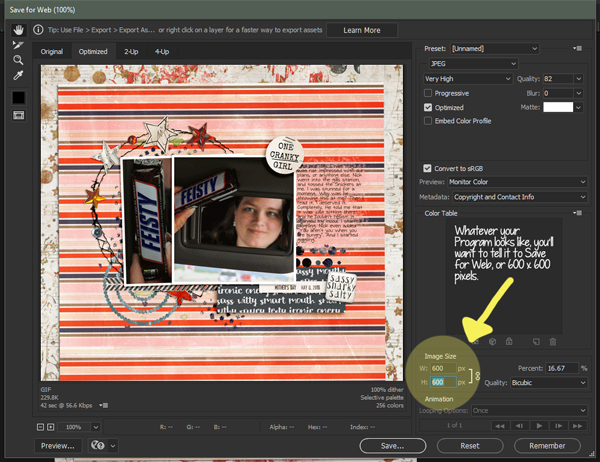Viewport: 600px width, 462px height.
Task: Click the Reset button
Action: tap(470, 446)
